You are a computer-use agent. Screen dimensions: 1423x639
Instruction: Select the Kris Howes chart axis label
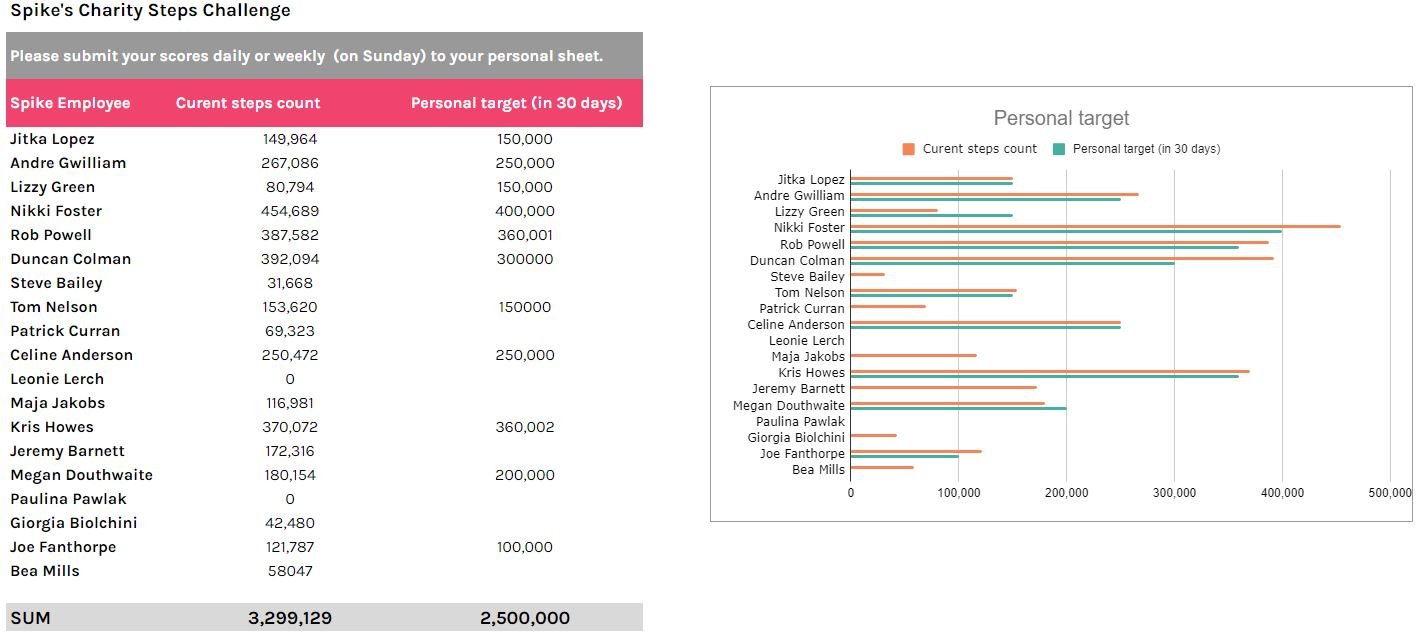point(811,373)
